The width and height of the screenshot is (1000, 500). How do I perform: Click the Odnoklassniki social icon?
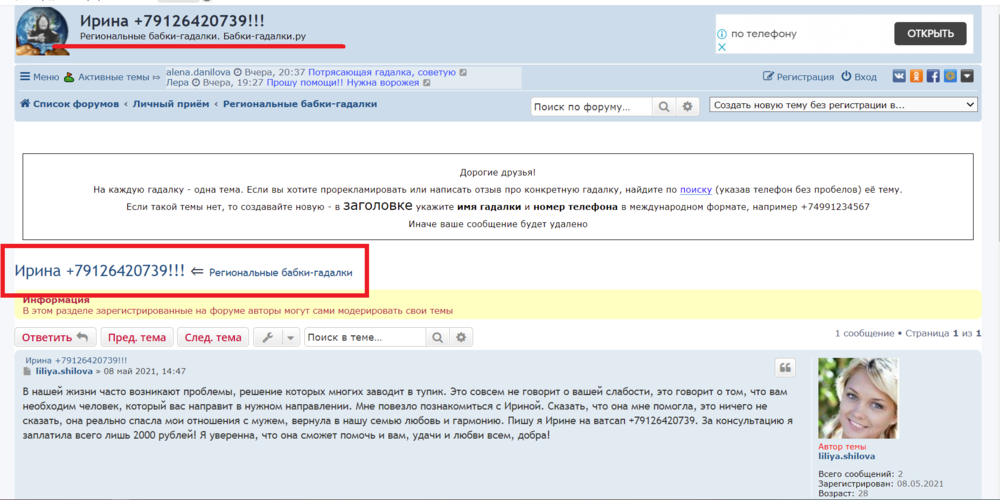tap(916, 76)
